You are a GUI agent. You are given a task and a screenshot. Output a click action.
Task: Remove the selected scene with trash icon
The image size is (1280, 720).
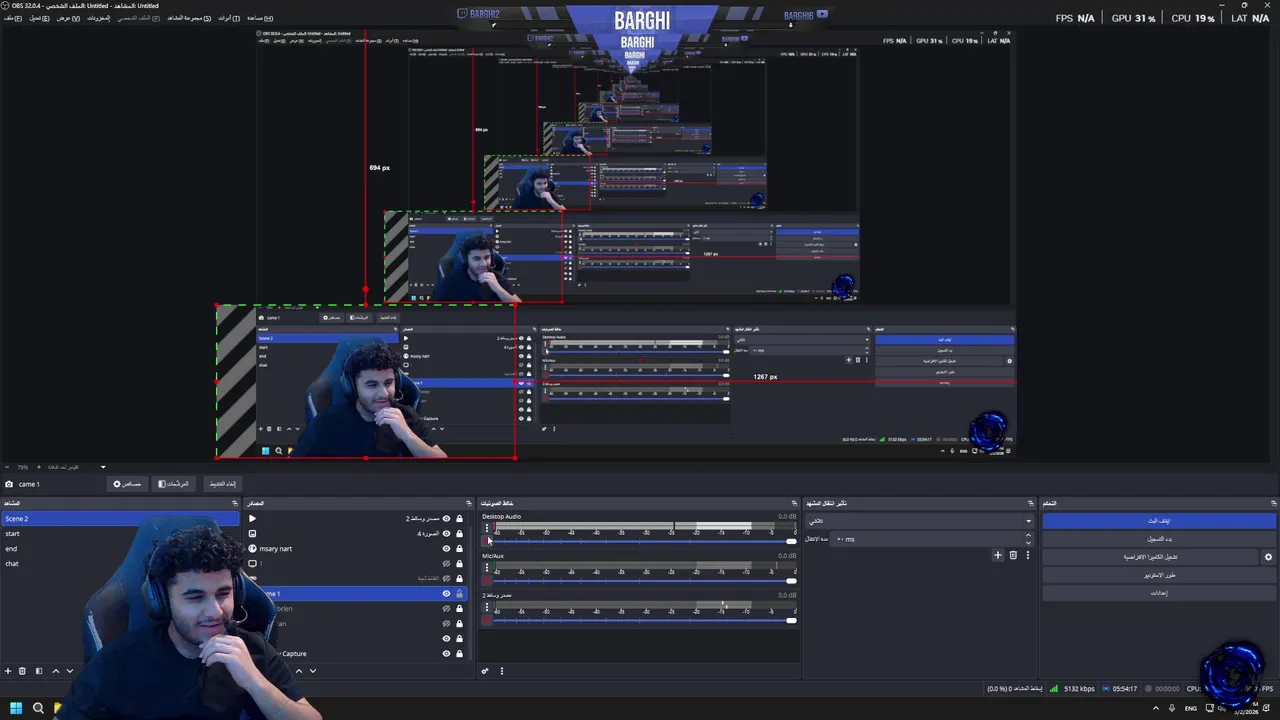click(x=22, y=671)
